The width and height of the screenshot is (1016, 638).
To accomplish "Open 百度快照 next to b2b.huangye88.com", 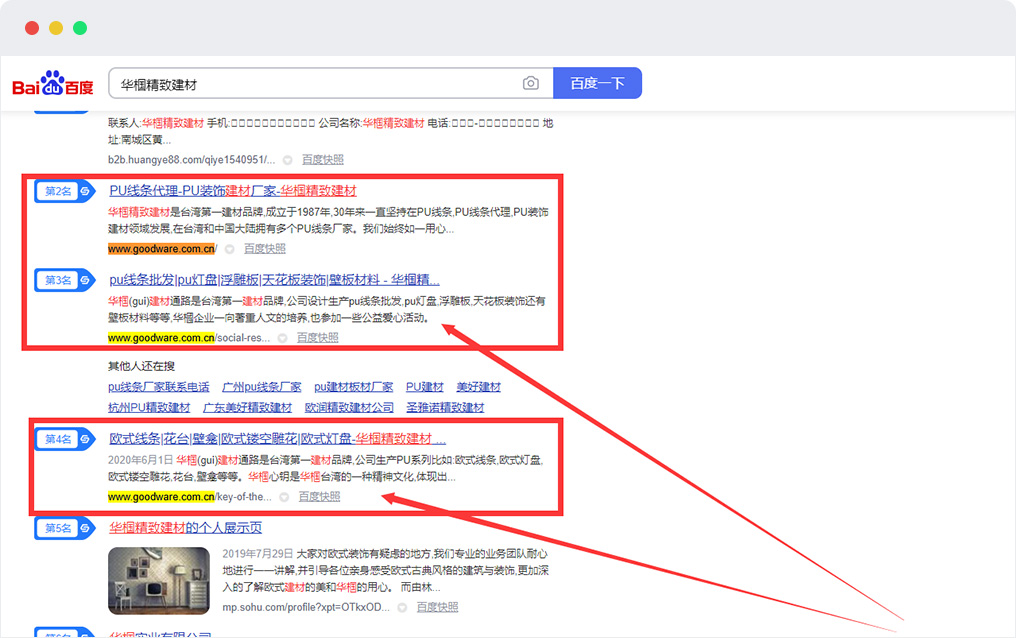I will (323, 159).
